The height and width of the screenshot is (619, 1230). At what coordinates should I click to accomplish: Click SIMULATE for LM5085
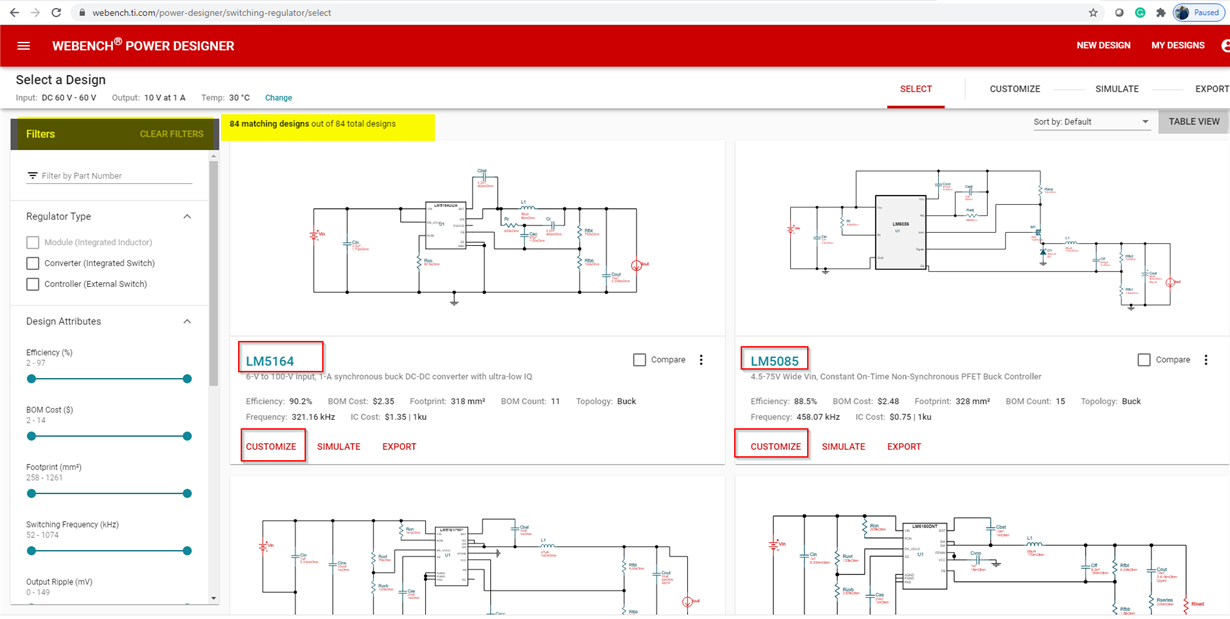[x=843, y=447]
